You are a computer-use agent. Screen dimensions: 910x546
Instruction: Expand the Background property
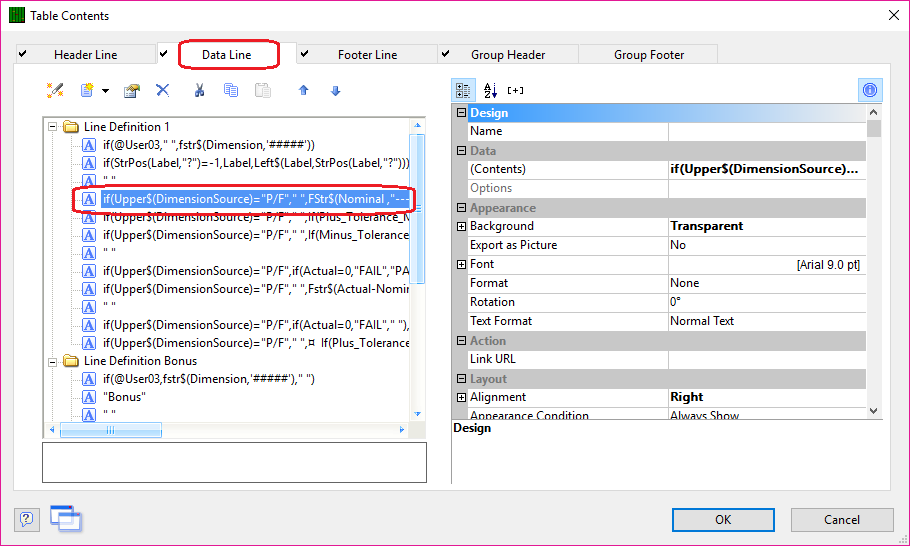[461, 226]
